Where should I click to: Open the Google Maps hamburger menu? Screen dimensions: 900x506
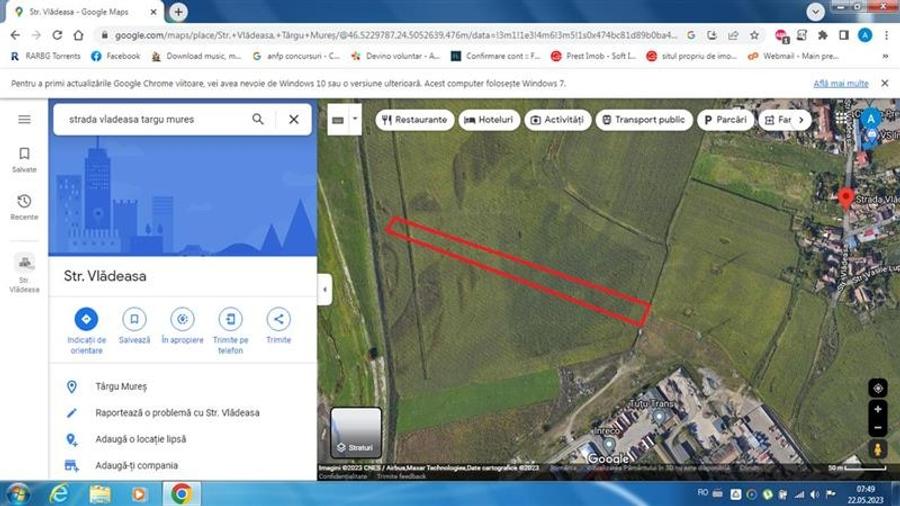pos(24,119)
